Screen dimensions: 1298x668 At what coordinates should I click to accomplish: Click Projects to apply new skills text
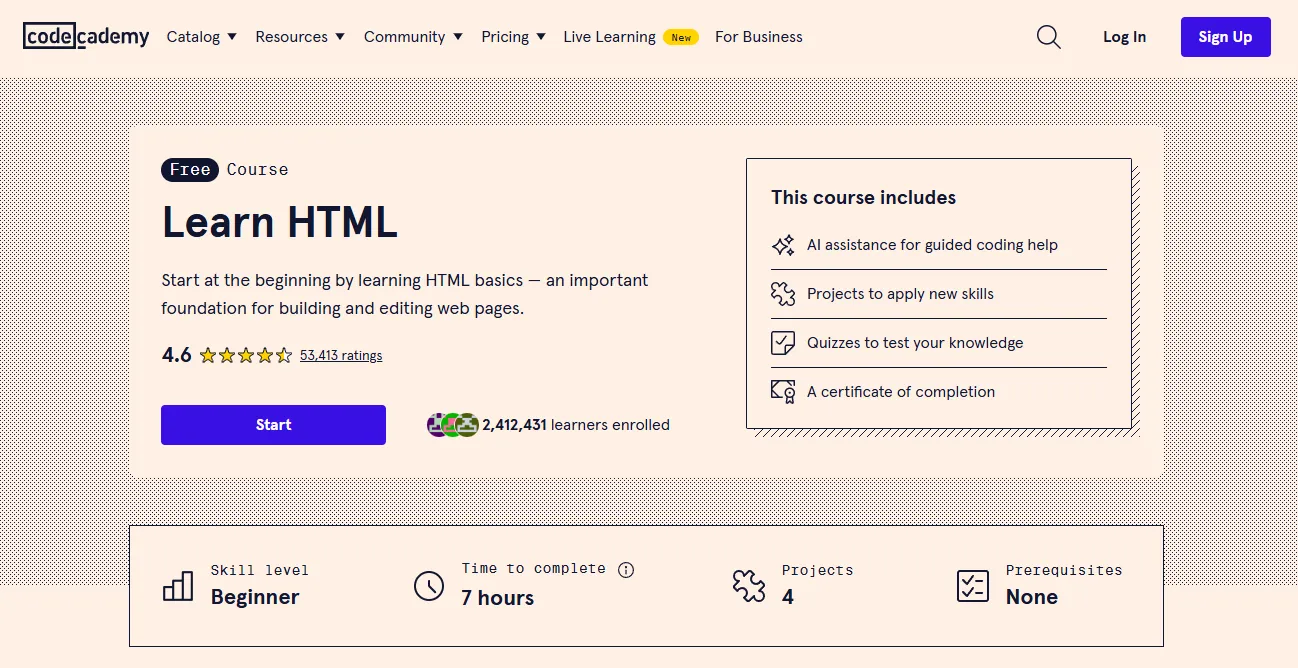(900, 294)
